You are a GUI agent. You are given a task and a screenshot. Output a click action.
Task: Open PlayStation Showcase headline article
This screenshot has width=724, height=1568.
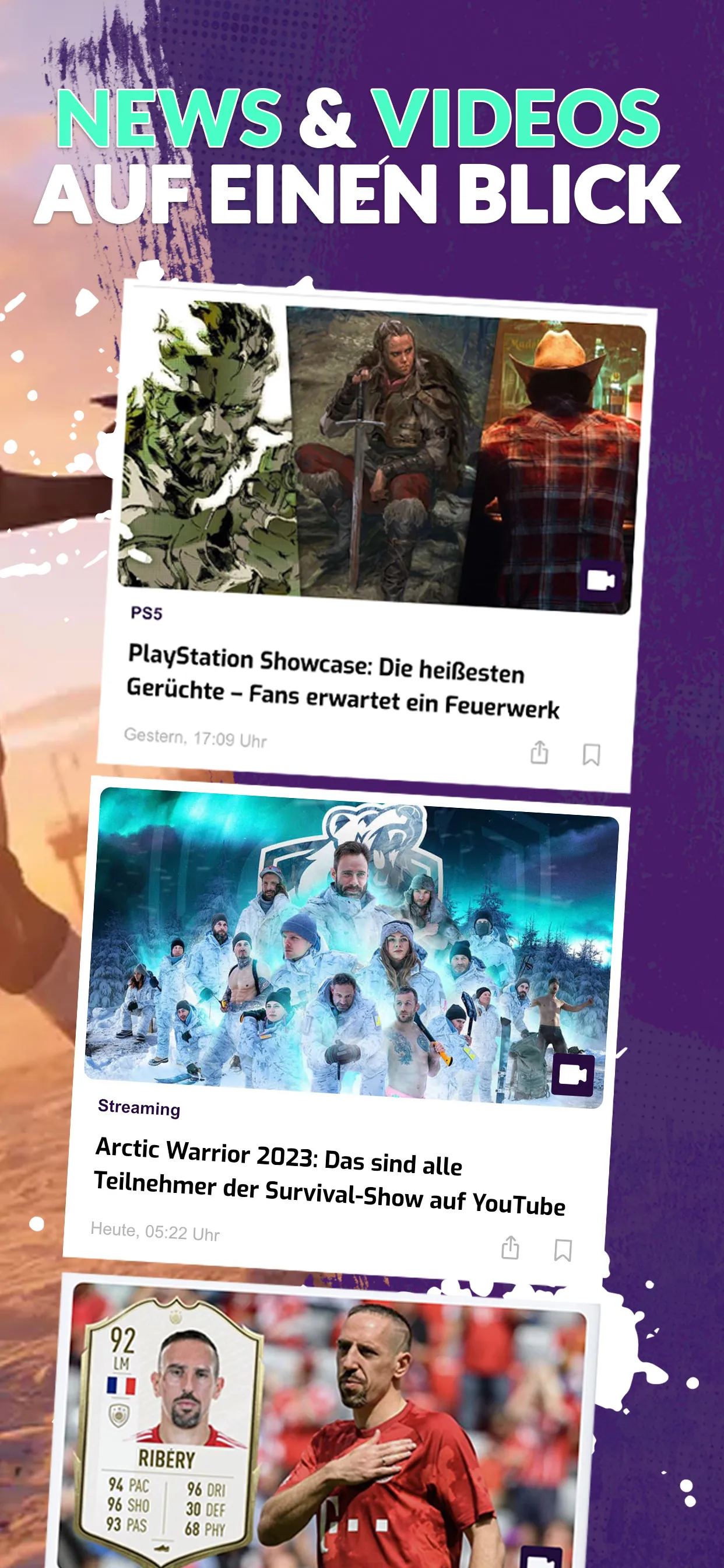(343, 682)
